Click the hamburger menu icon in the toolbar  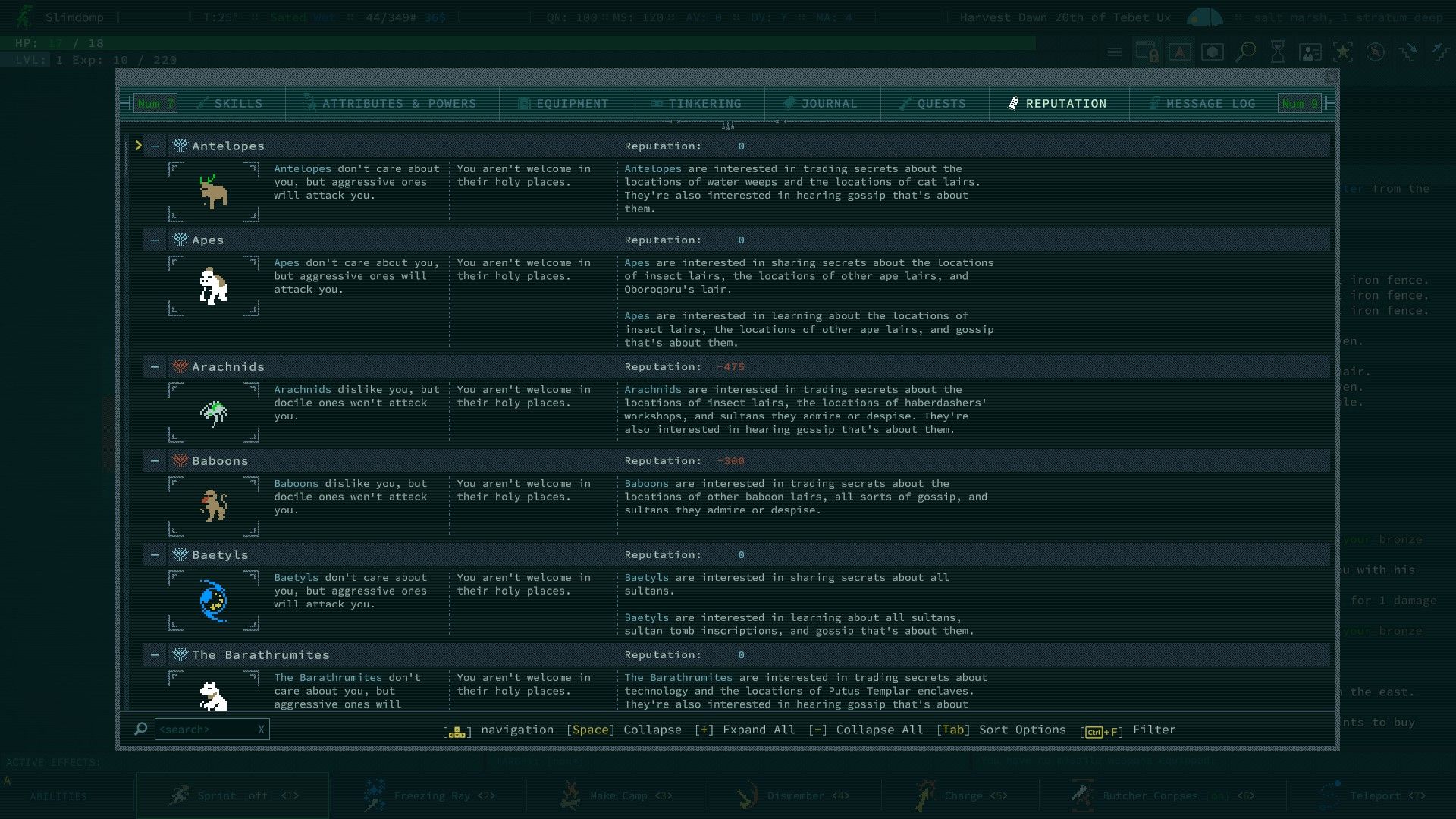tap(1115, 52)
